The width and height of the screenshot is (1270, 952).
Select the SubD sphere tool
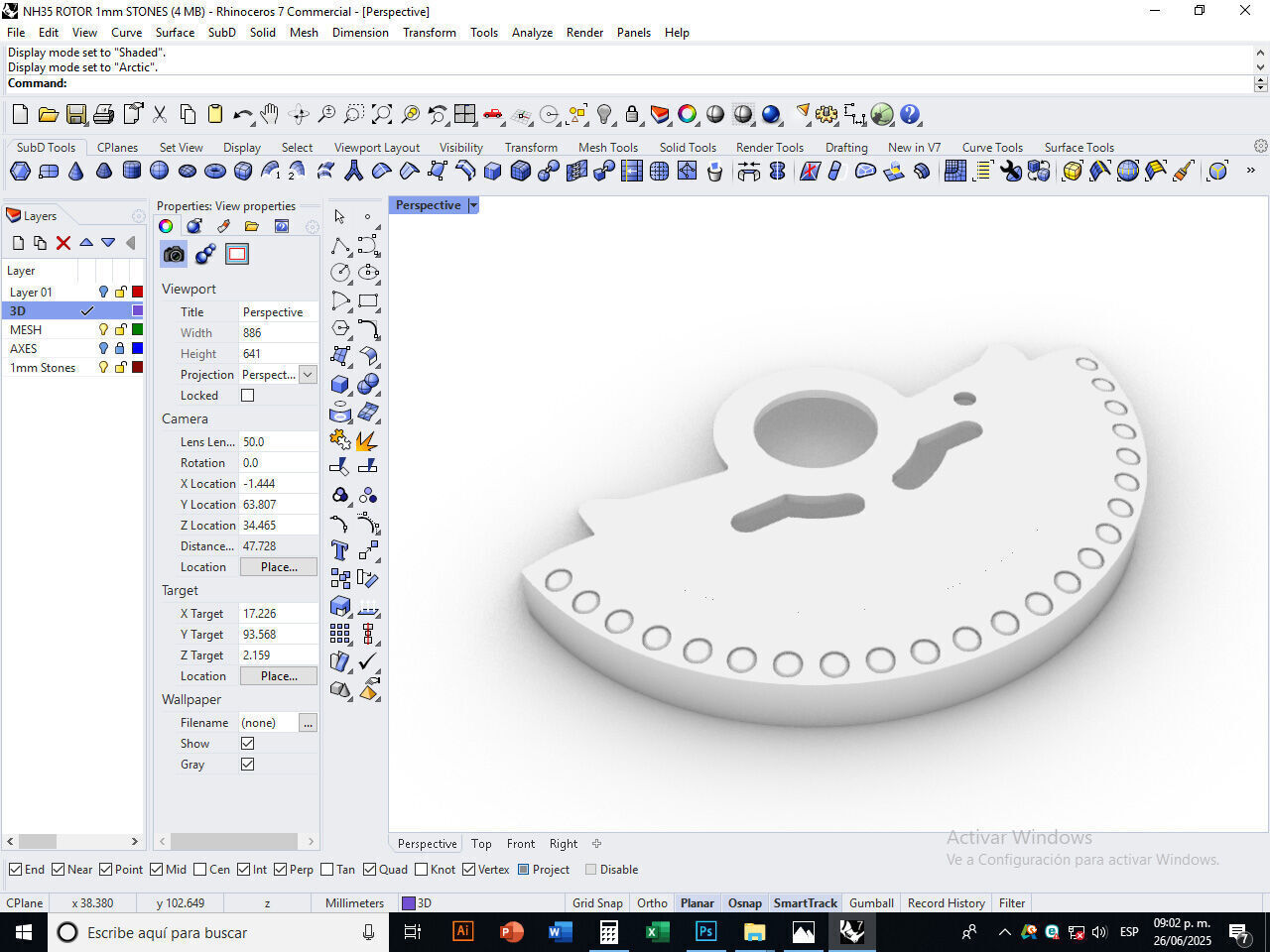pos(159,171)
